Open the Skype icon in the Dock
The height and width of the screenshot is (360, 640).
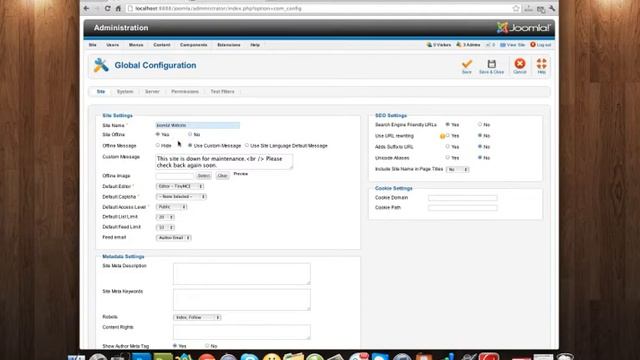coord(249,356)
